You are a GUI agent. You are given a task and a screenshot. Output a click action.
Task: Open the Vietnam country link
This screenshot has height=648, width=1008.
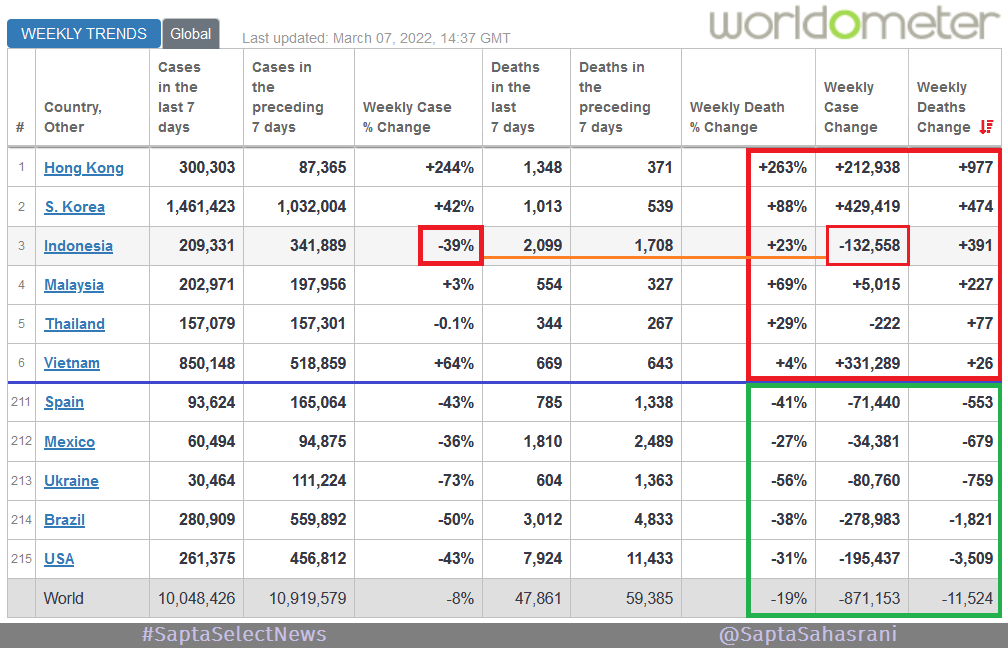[71, 362]
